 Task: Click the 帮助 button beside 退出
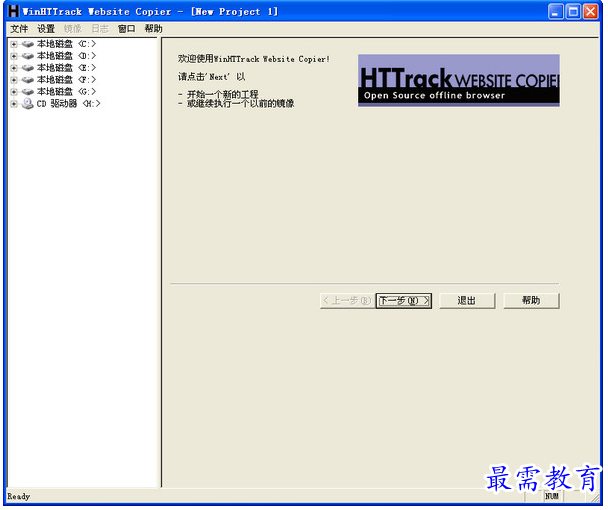532,301
